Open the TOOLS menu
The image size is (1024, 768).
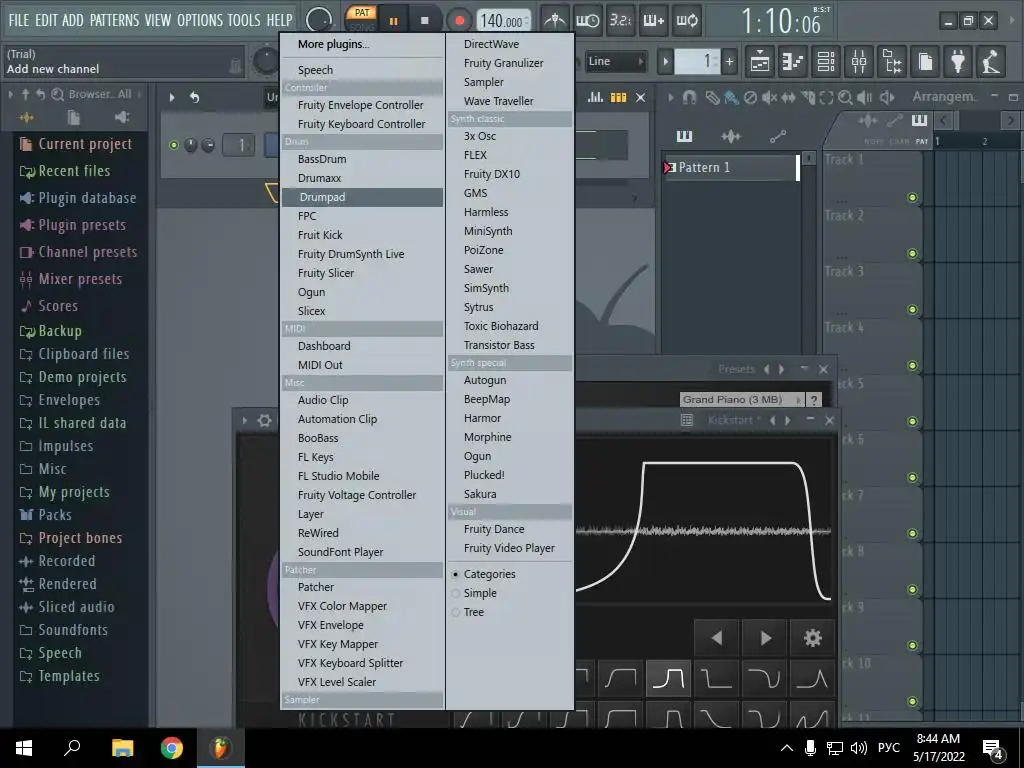coord(244,20)
